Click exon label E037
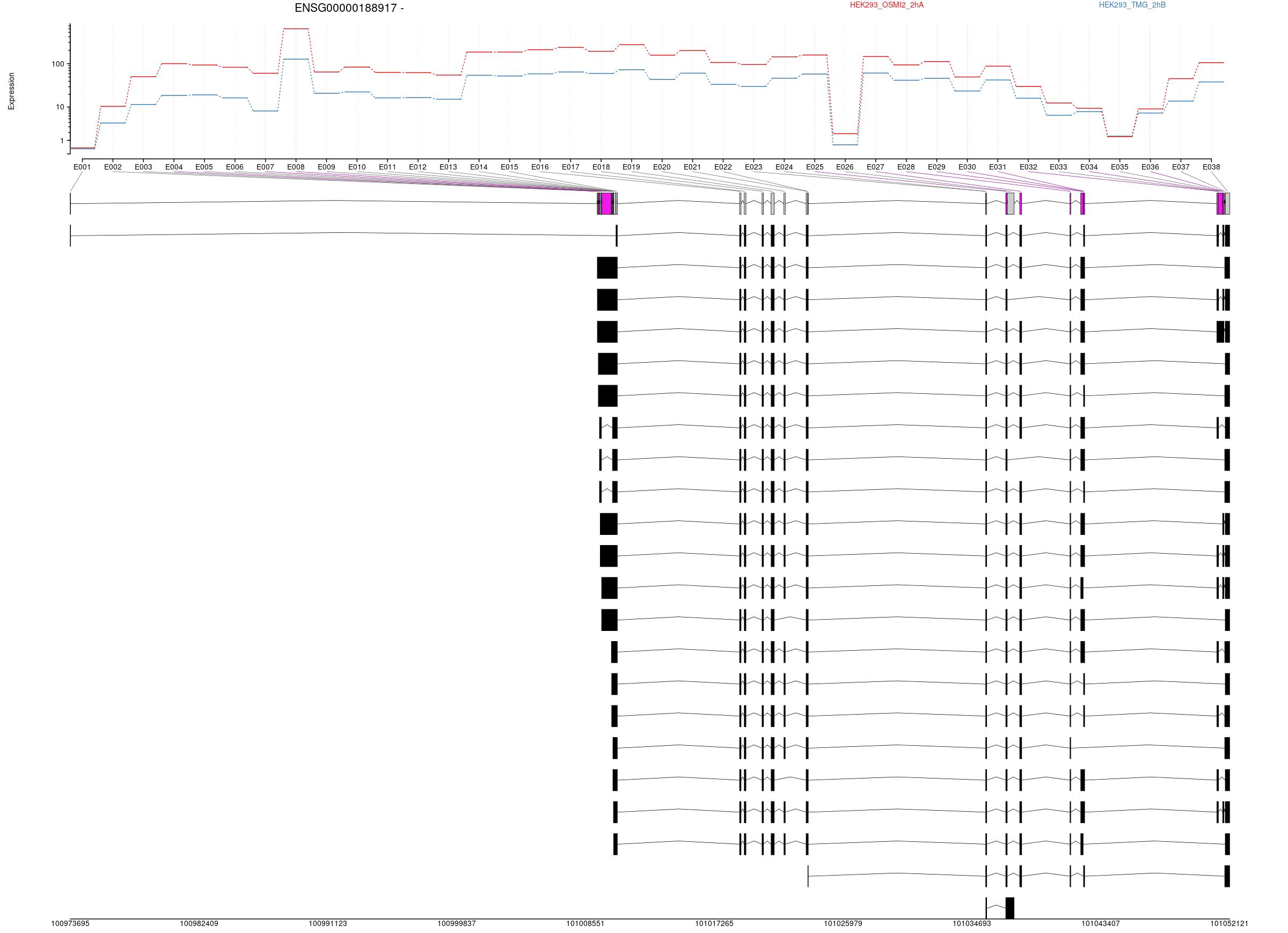Screen dimensions: 1288x933 1181,167
